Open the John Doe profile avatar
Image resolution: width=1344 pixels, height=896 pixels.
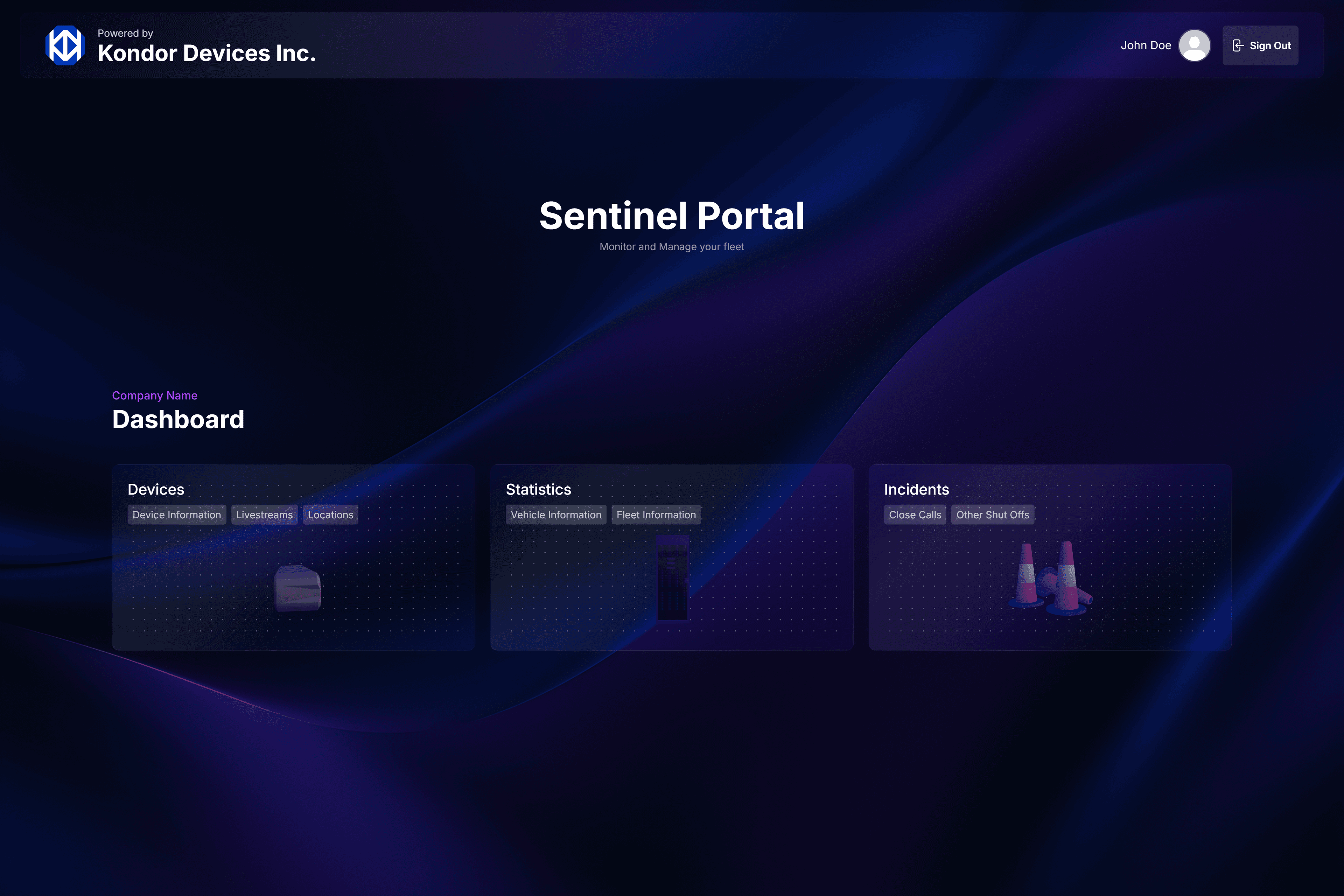(x=1194, y=45)
